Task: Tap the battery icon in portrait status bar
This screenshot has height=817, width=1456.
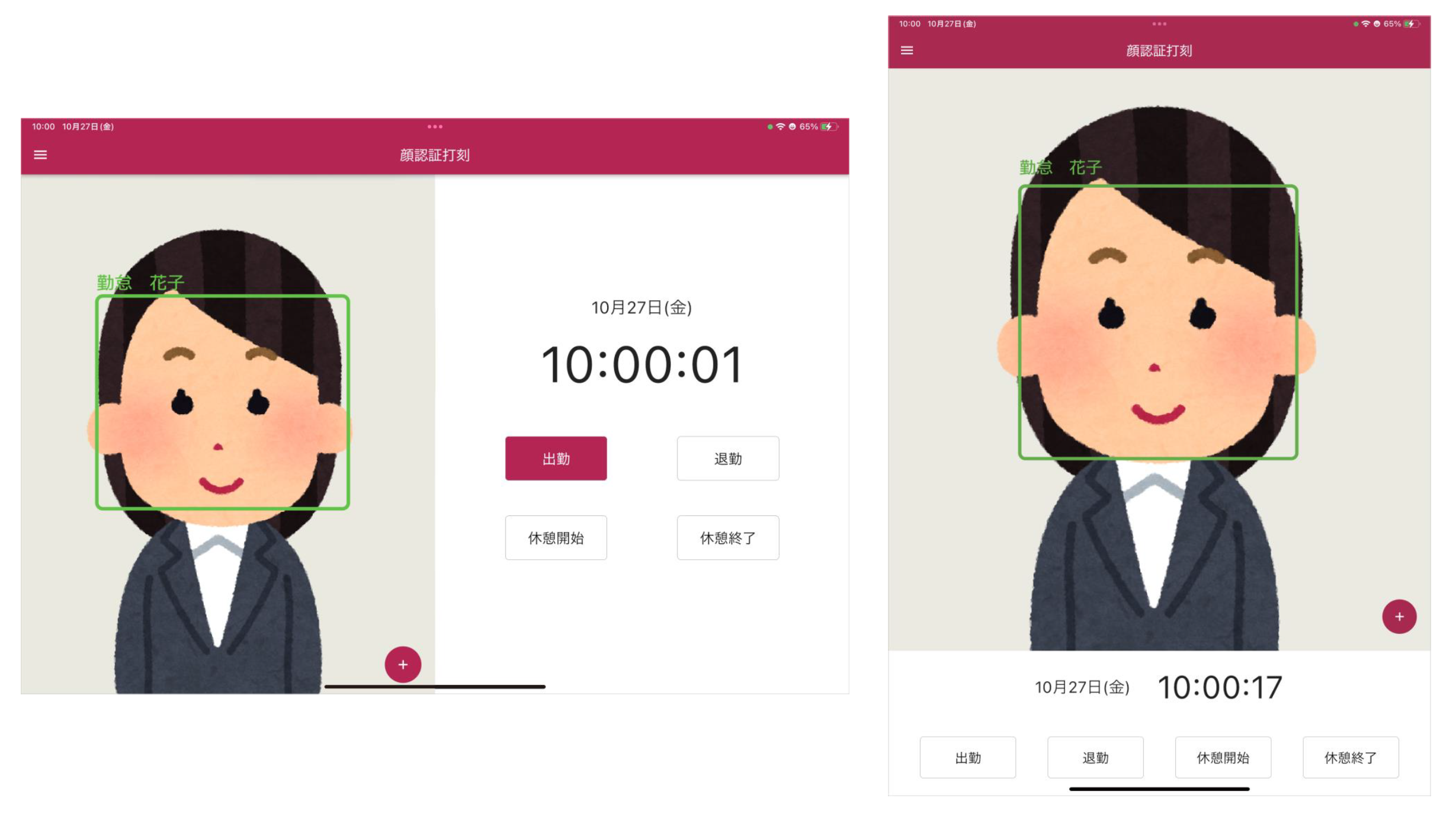Action: [x=1412, y=24]
